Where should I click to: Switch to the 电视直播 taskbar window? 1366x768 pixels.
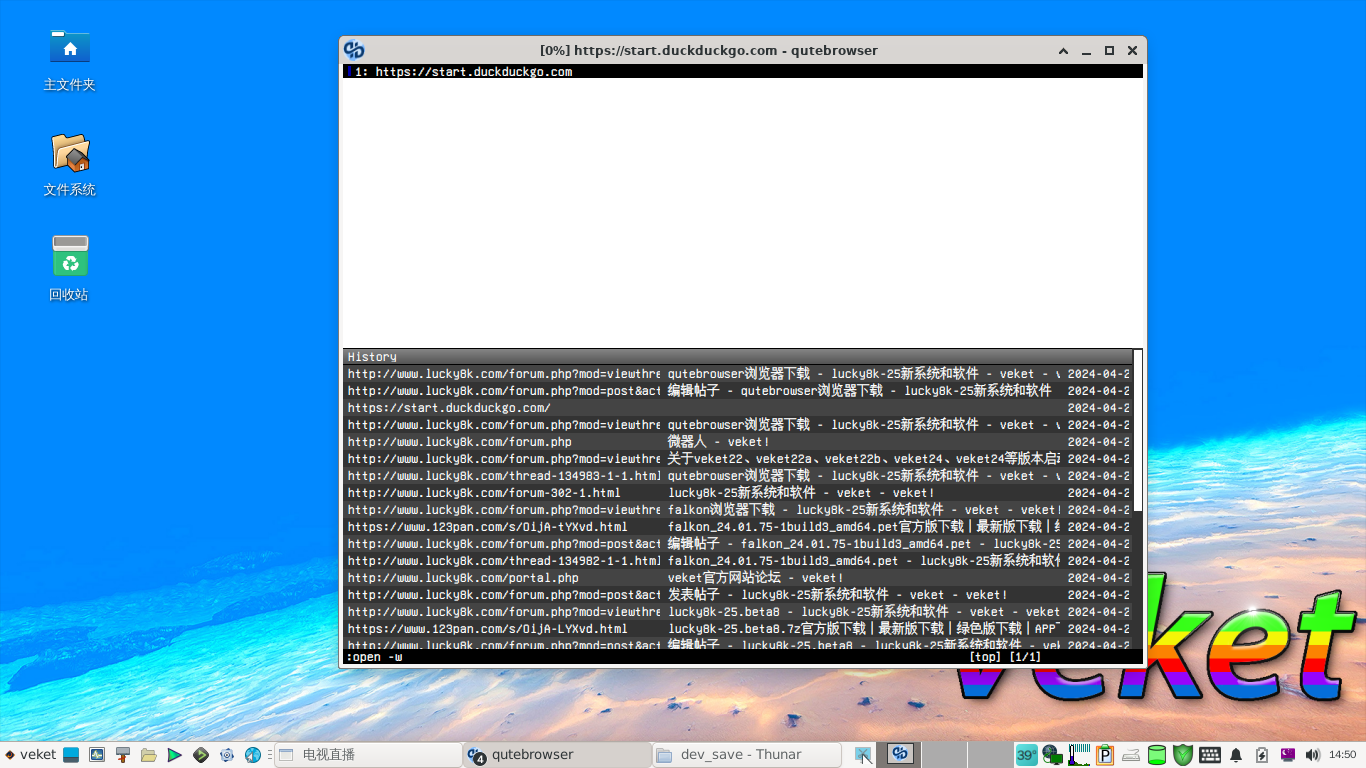click(368, 755)
